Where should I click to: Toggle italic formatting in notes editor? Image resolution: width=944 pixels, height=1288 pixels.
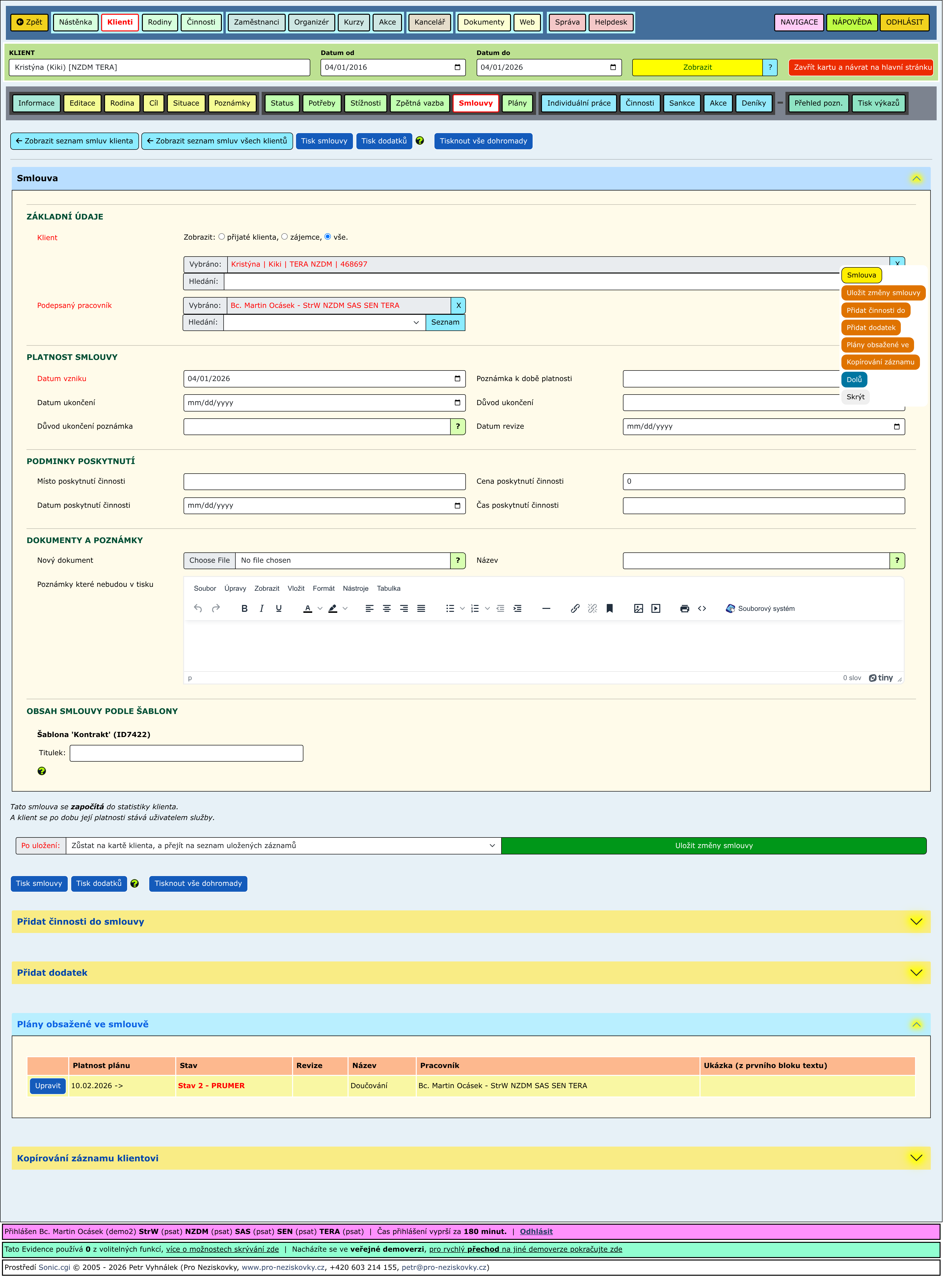262,609
